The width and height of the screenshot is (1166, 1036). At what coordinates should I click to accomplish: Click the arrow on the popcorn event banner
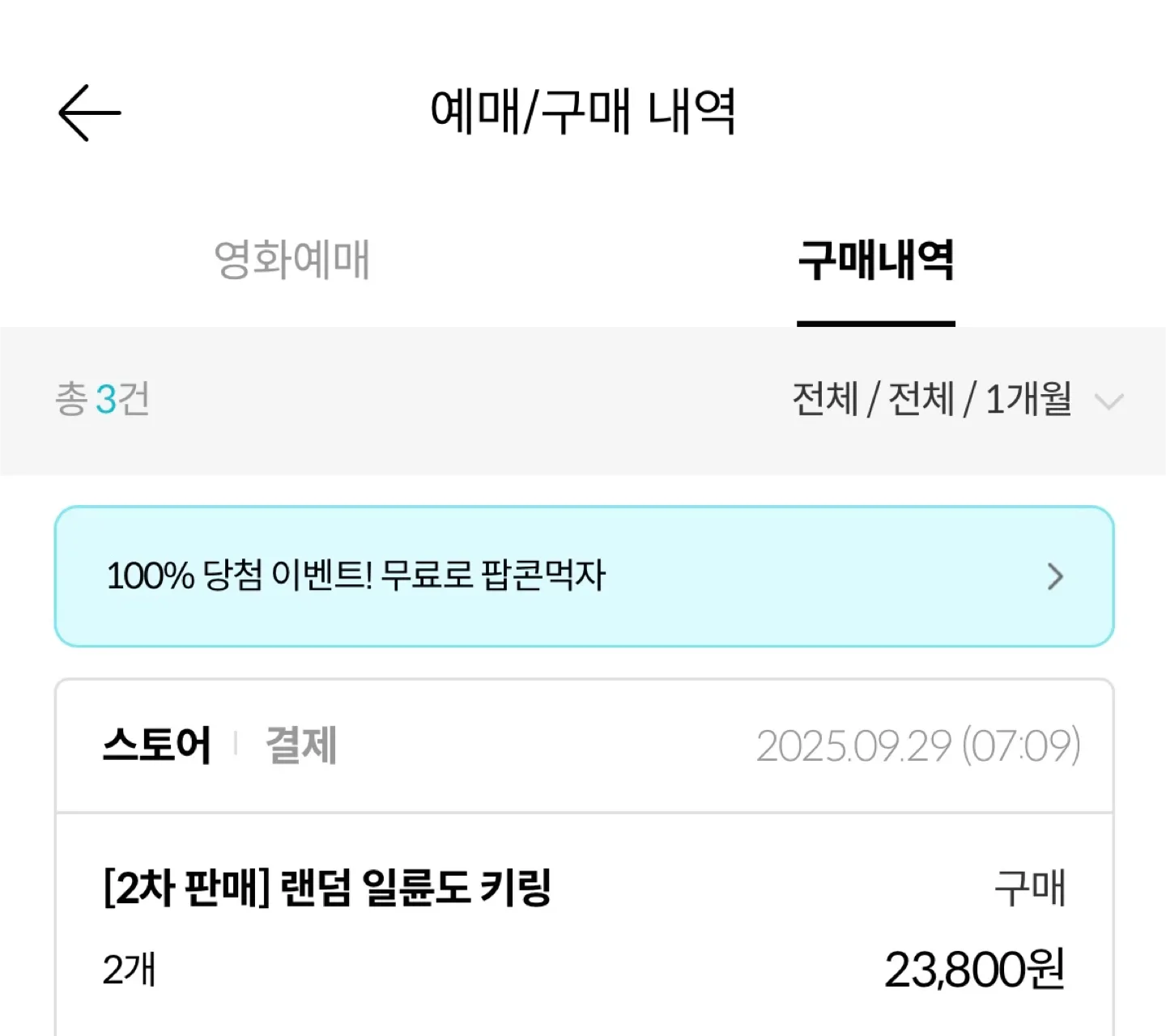tap(1054, 577)
